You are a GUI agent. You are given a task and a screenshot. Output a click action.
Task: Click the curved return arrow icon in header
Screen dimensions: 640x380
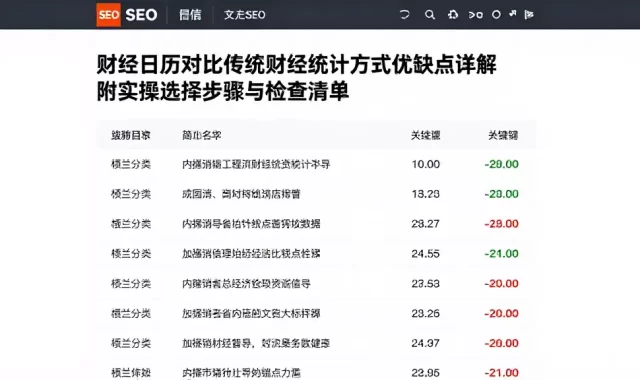point(404,15)
